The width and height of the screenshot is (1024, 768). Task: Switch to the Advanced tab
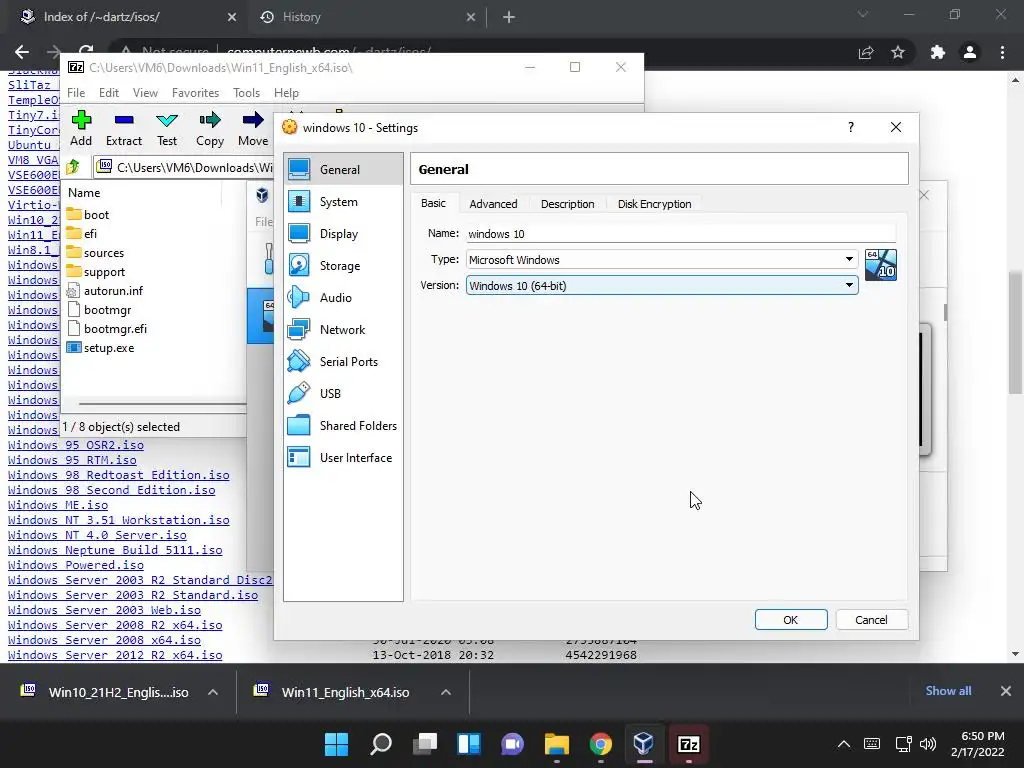point(493,204)
